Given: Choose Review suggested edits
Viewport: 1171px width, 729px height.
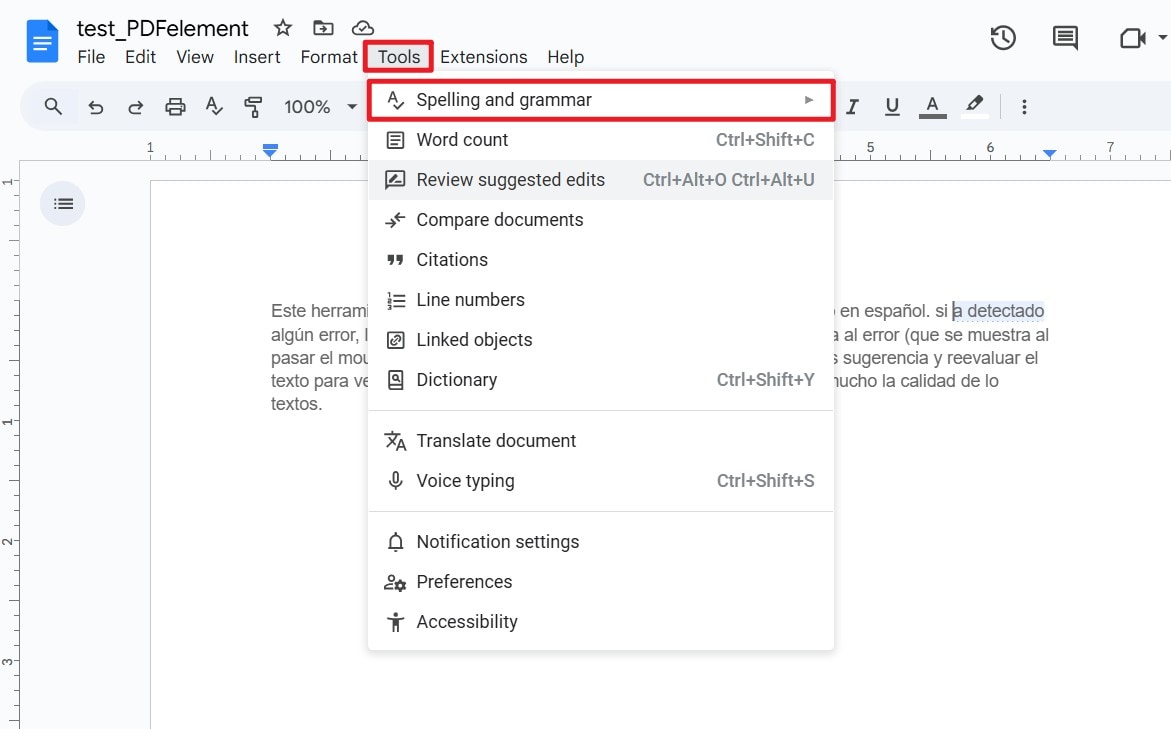Looking at the screenshot, I should [601, 180].
